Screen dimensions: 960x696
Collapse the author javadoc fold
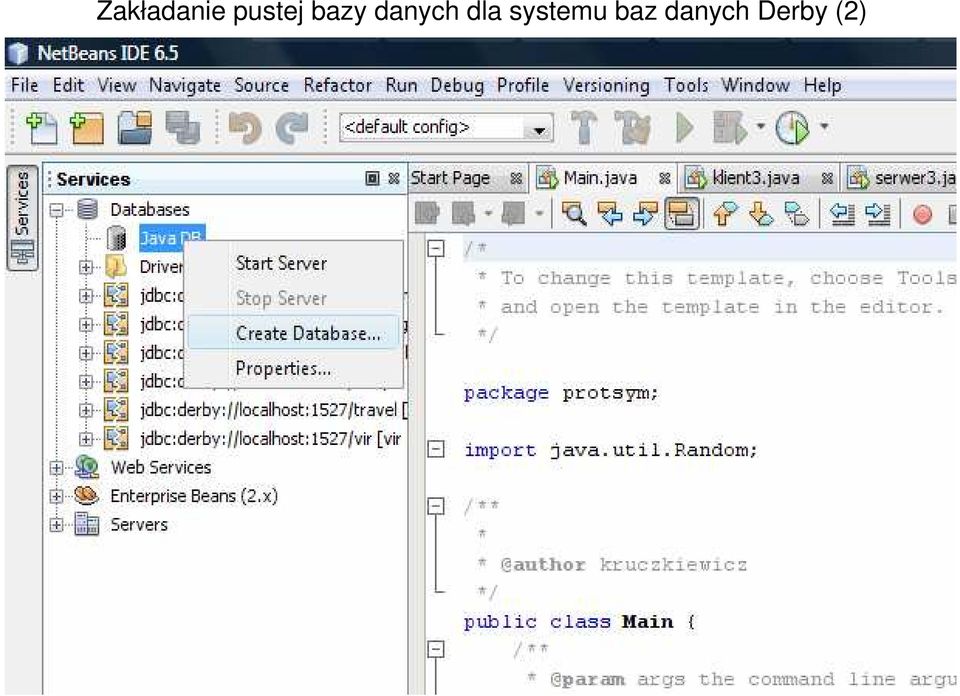coord(436,506)
